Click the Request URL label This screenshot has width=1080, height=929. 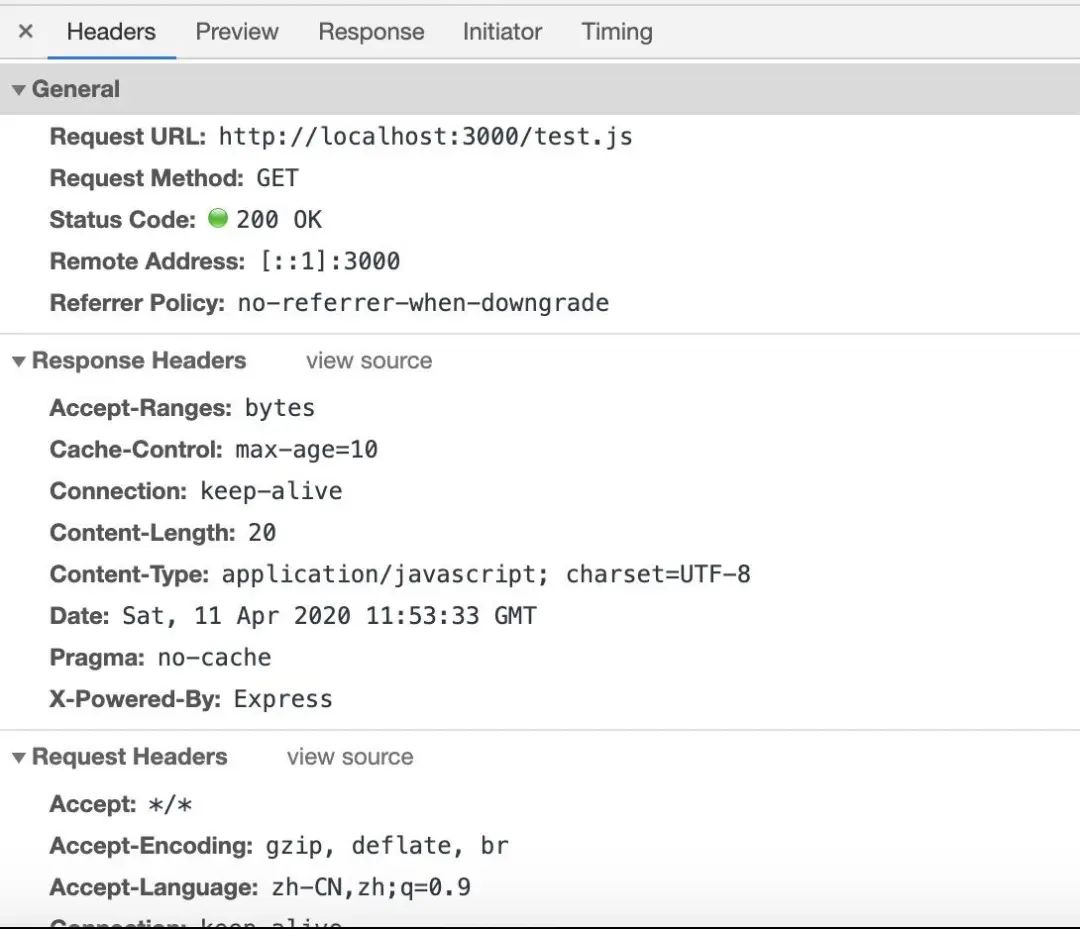(x=128, y=136)
